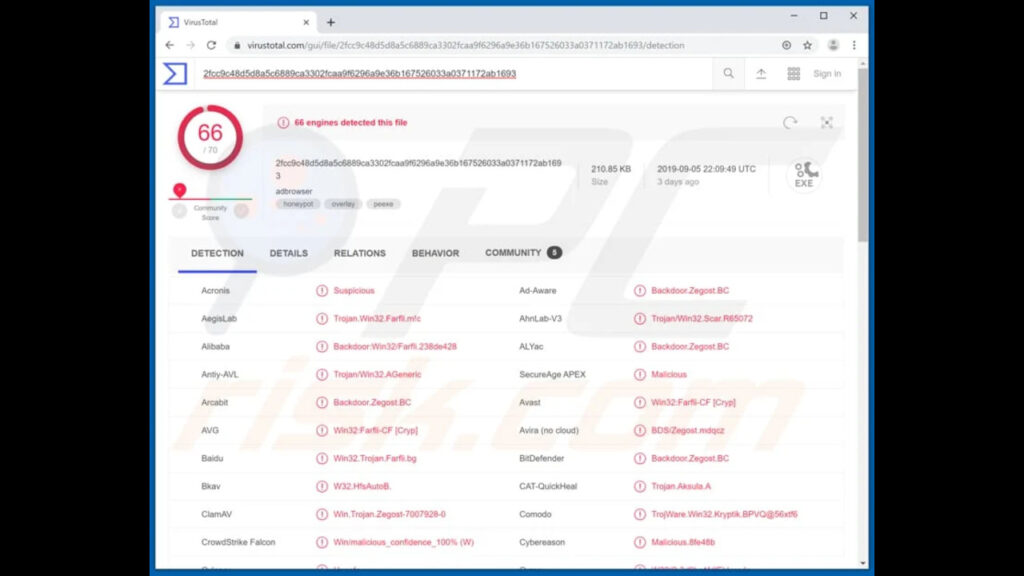
Task: Click the browser forward arrow
Action: pos(191,45)
